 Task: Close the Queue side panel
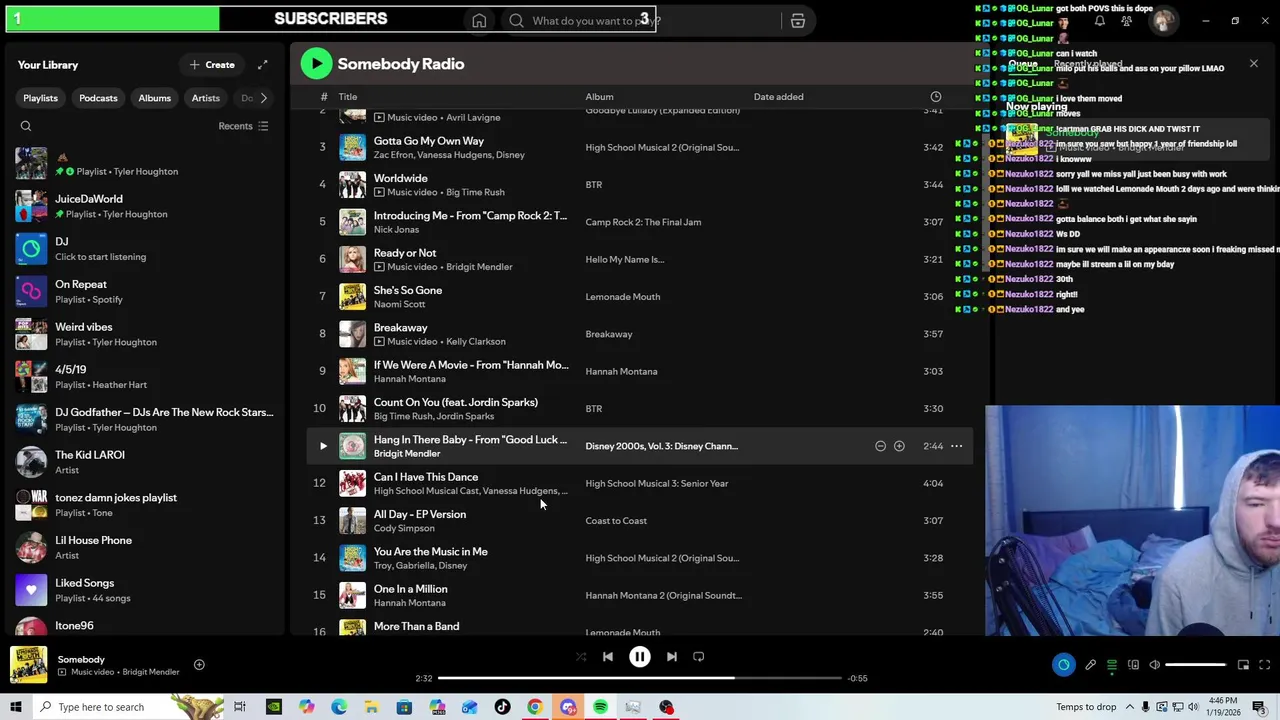pyautogui.click(x=1253, y=64)
